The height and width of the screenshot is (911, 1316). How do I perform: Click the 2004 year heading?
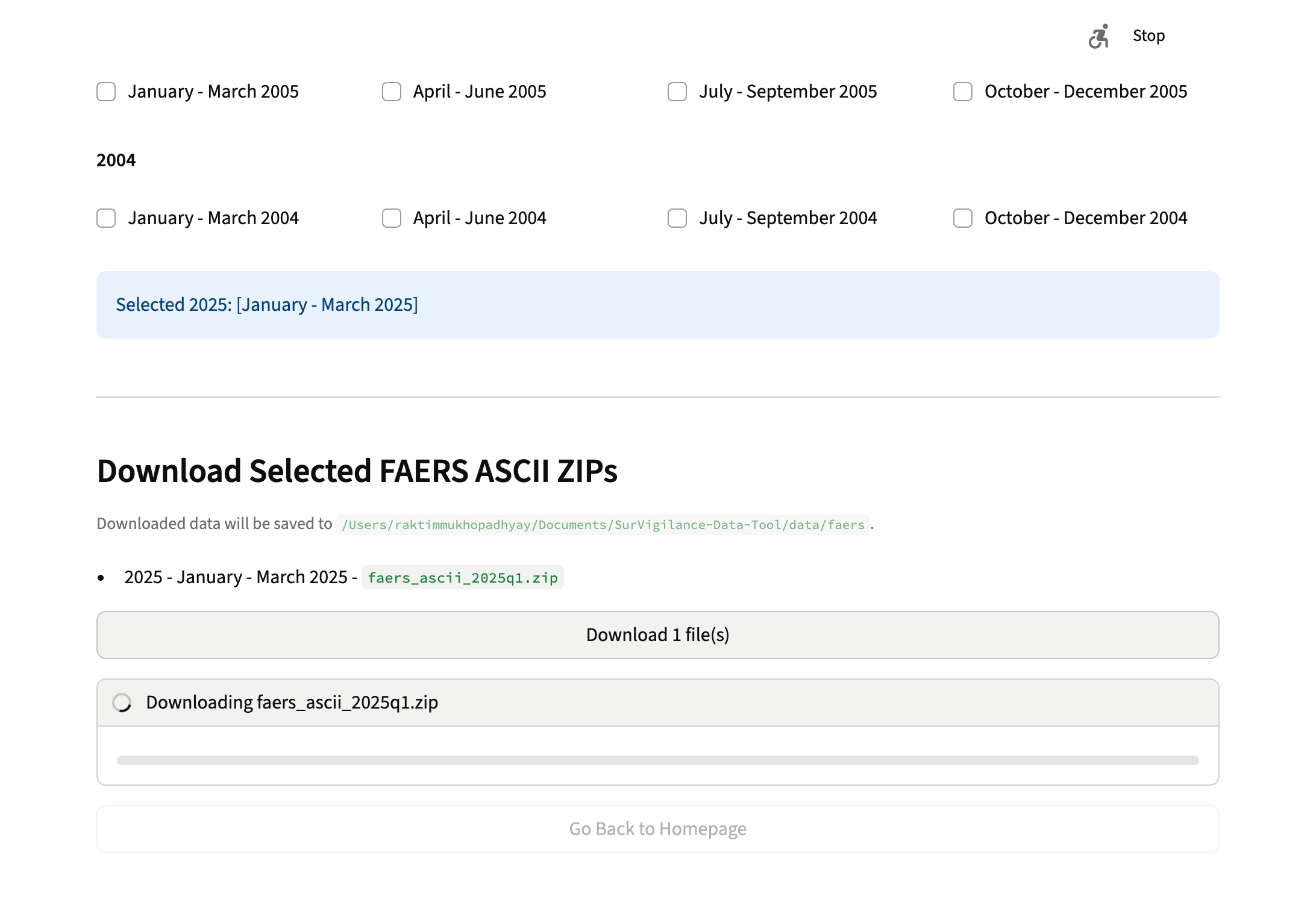(116, 160)
